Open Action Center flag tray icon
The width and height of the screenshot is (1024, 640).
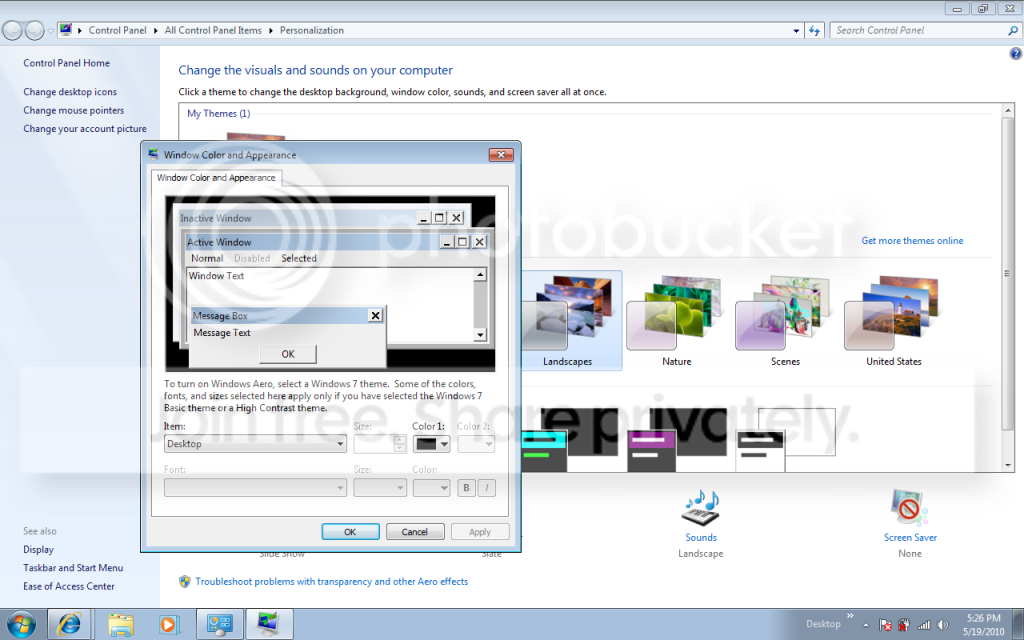click(886, 625)
